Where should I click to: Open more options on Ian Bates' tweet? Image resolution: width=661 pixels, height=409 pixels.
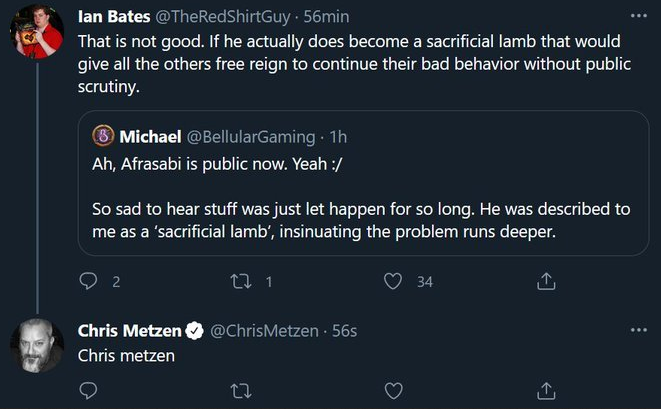(x=639, y=17)
